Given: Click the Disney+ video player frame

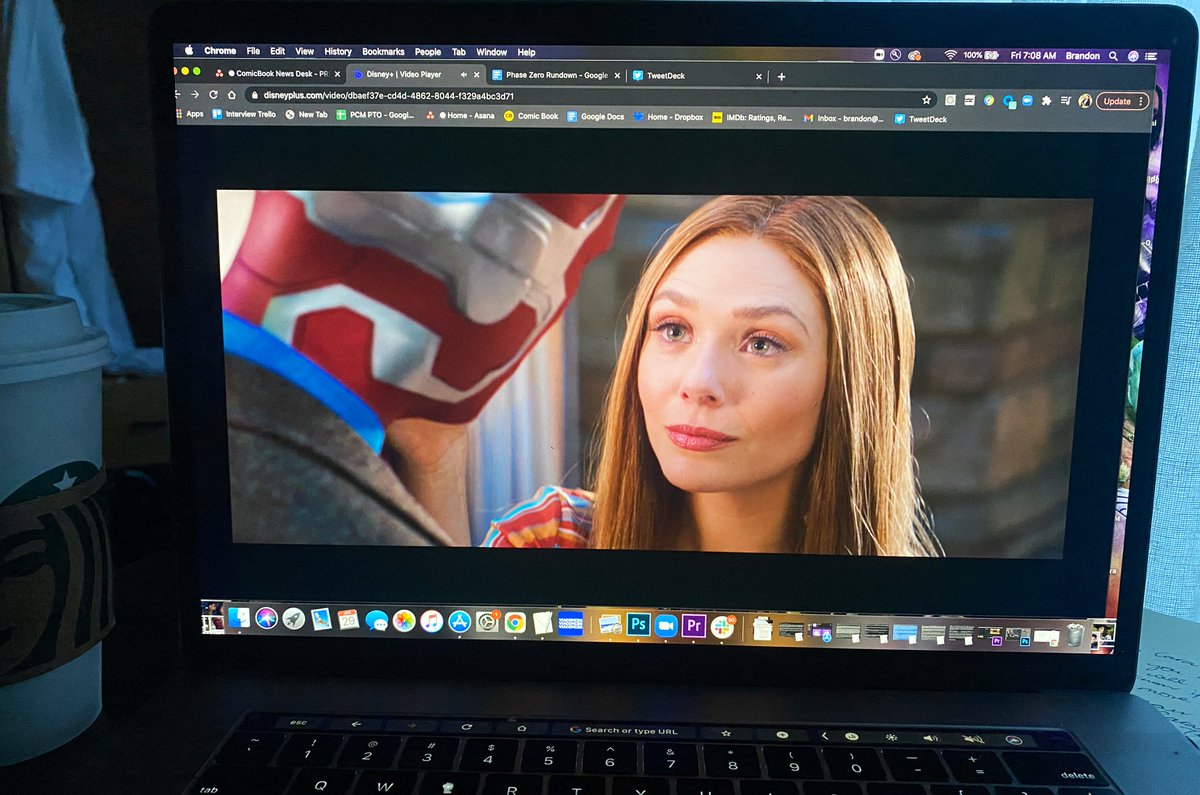Looking at the screenshot, I should 655,372.
